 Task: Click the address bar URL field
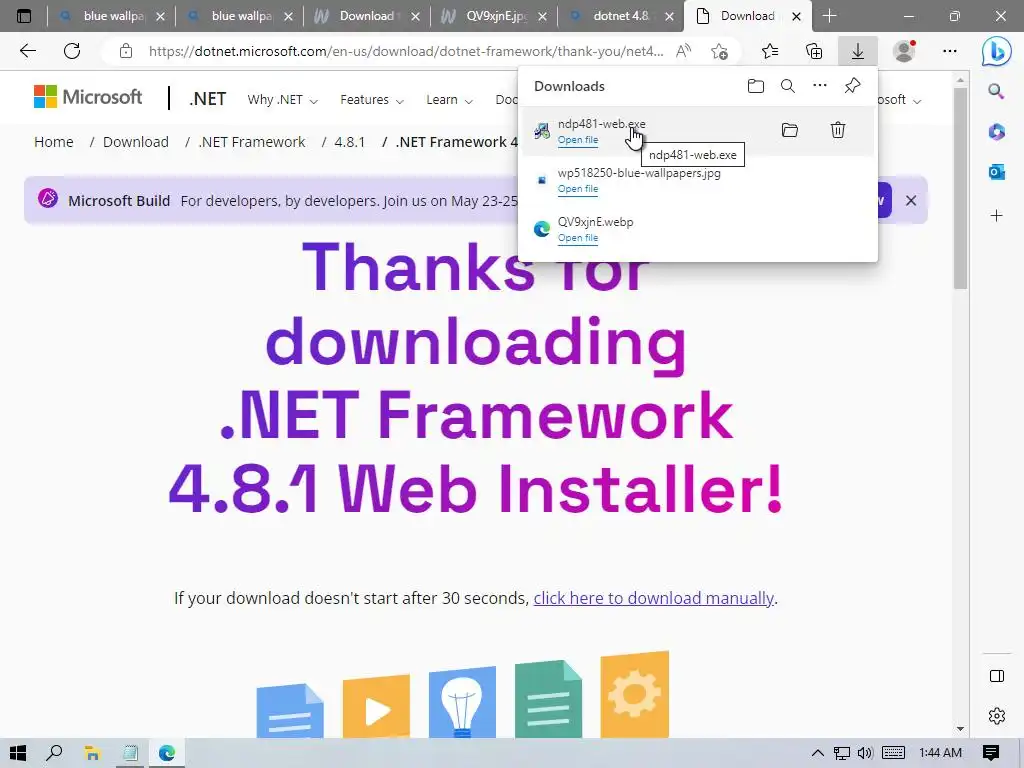406,51
